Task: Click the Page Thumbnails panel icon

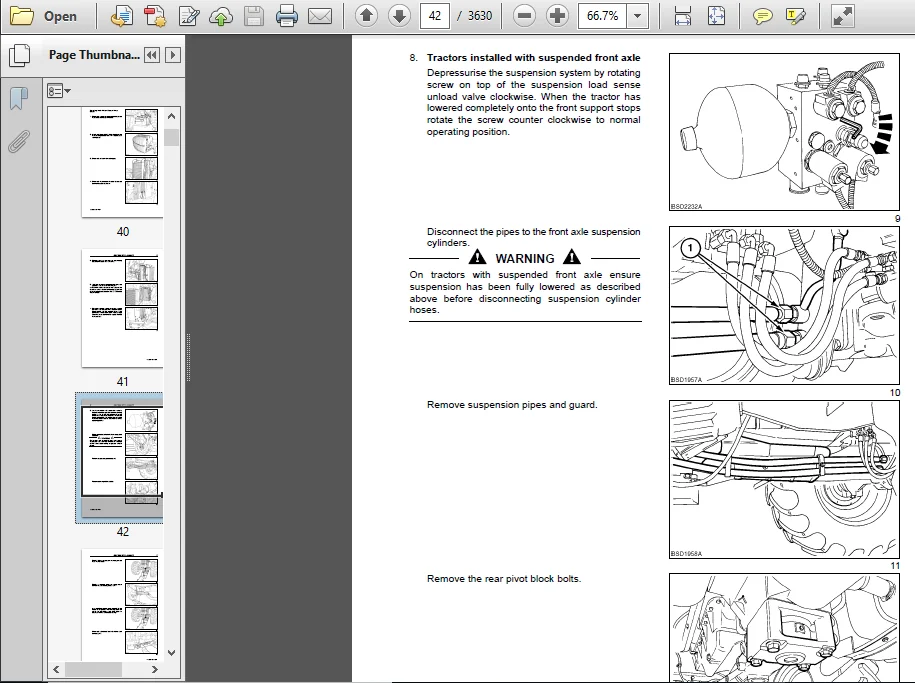Action: (x=20, y=55)
